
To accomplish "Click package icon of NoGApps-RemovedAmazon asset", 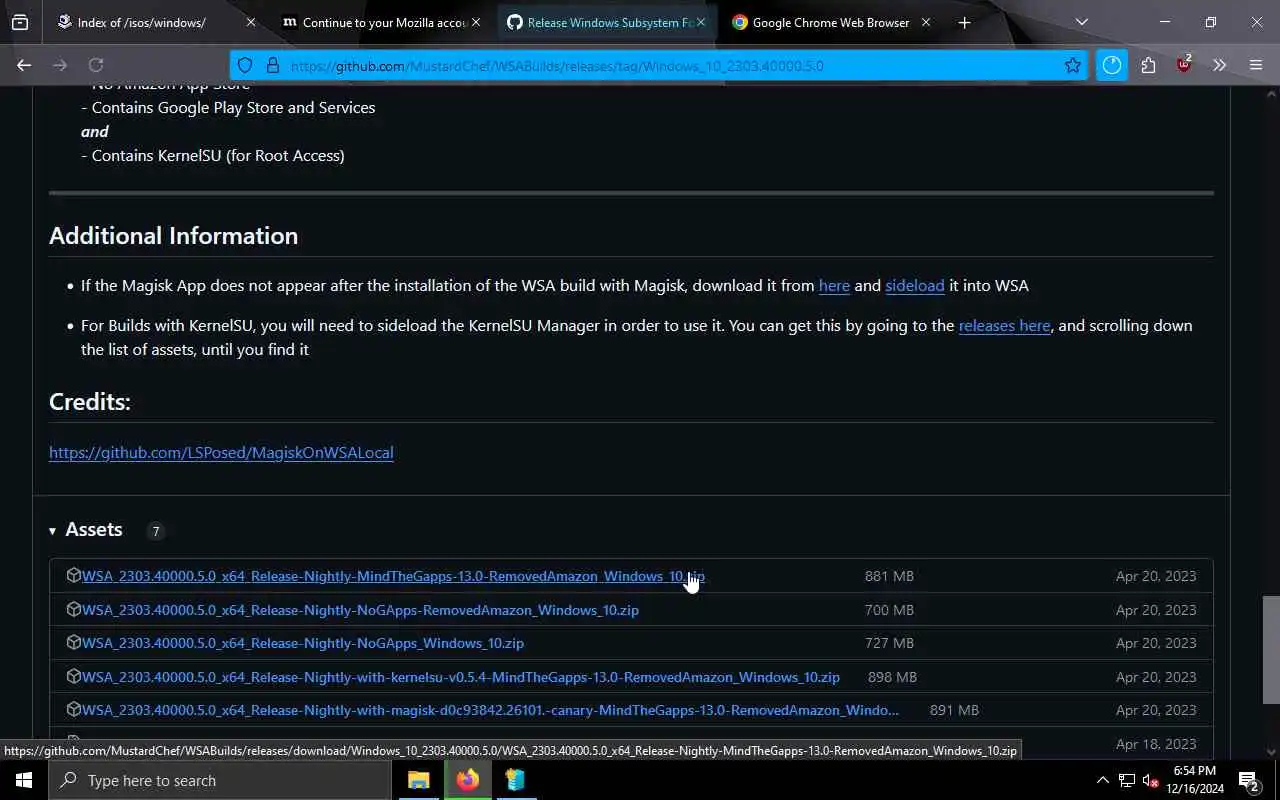I will (x=73, y=609).
